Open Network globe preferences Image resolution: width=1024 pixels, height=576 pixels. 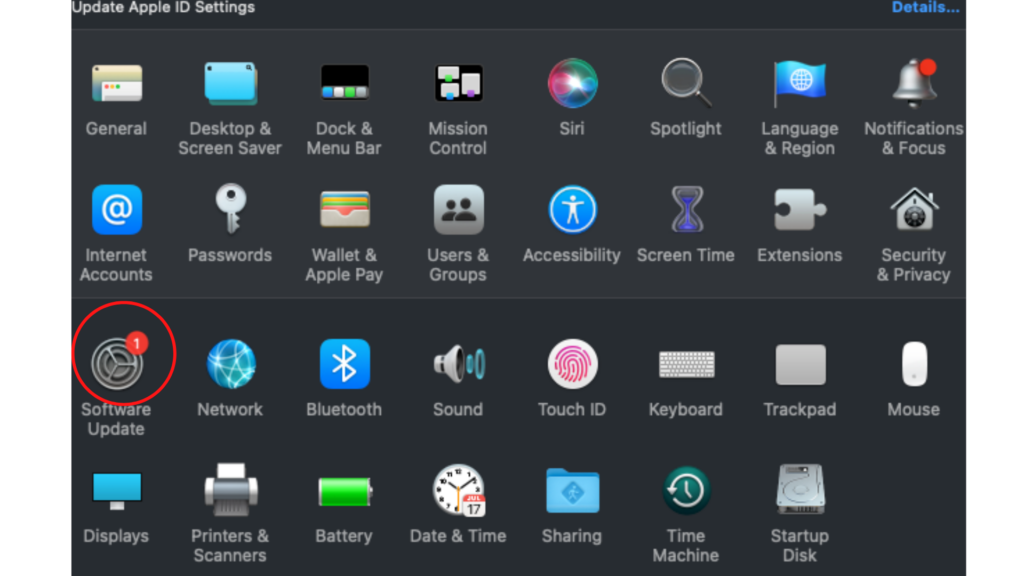(230, 364)
